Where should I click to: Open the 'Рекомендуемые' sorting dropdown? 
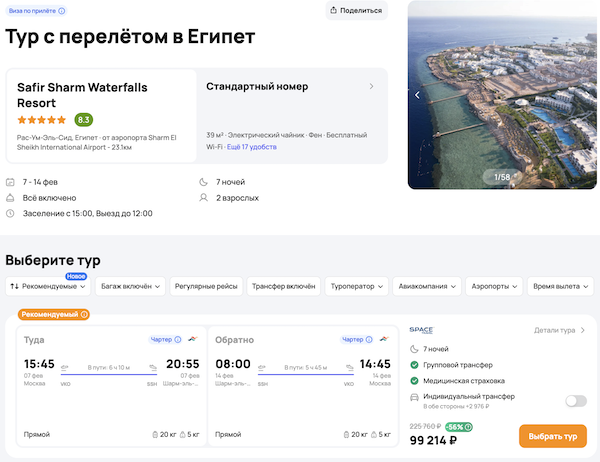48,286
